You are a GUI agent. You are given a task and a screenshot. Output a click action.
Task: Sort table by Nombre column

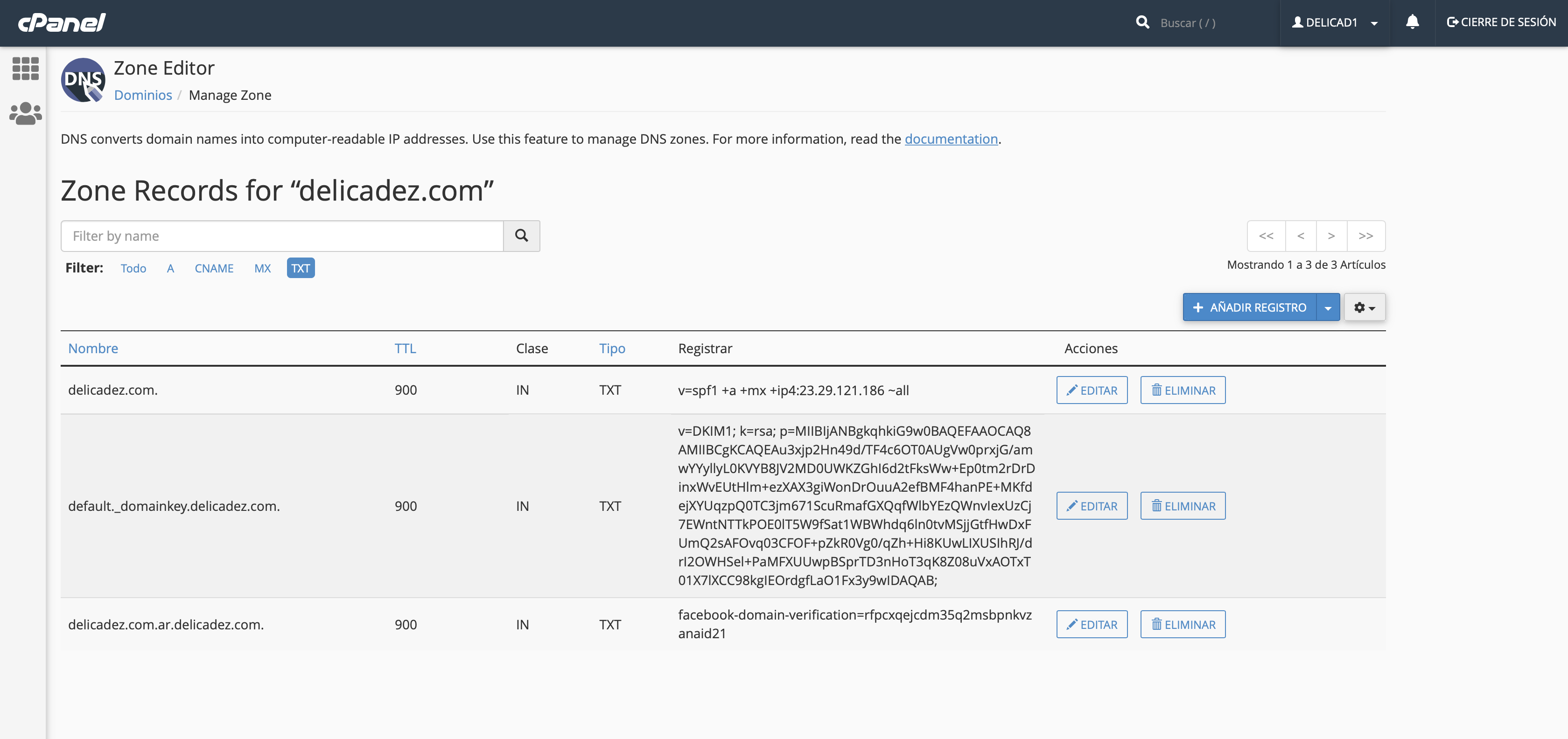pos(93,348)
